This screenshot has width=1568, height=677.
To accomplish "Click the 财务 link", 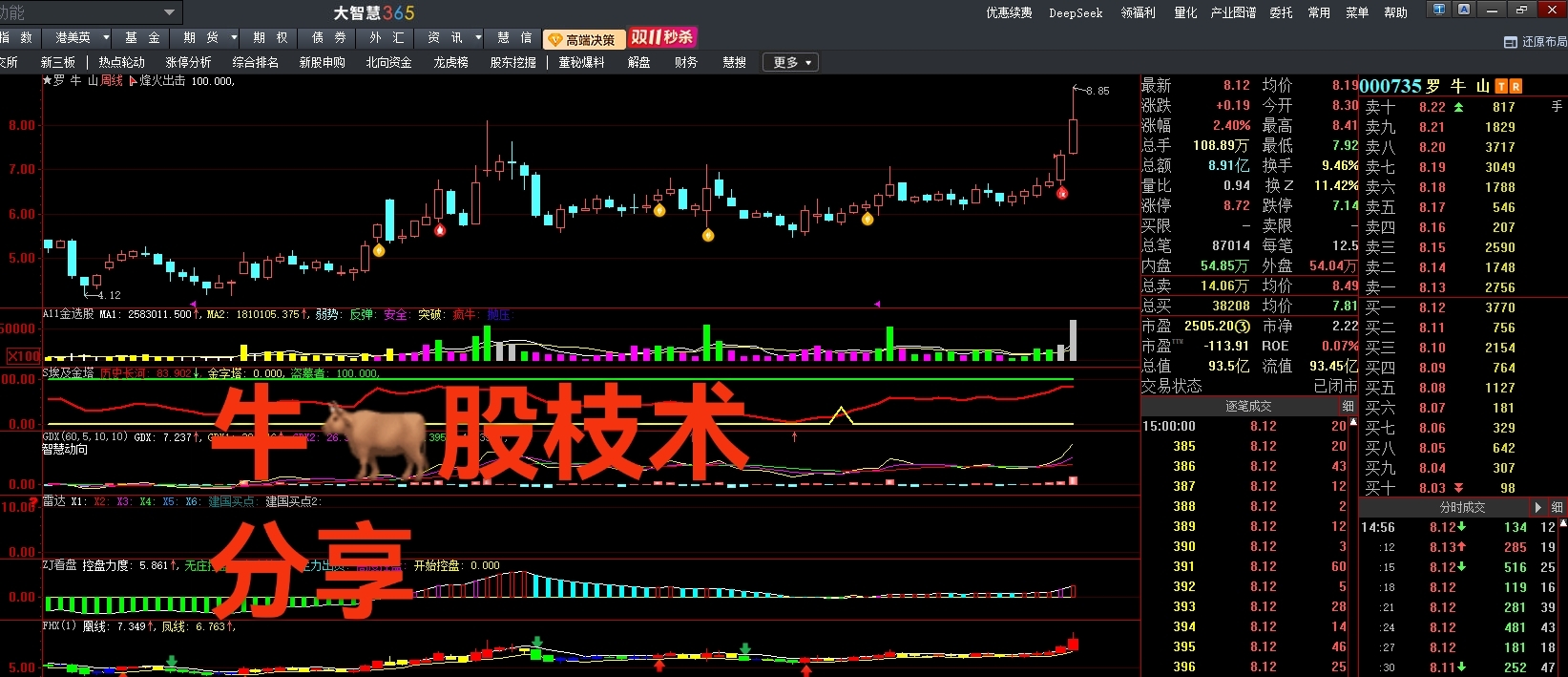I will (686, 63).
